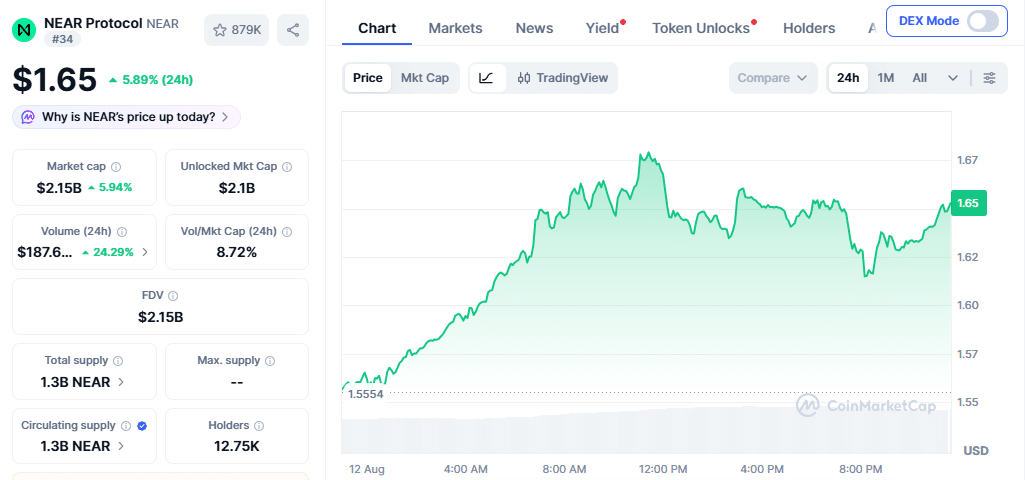Select the 24h time range

(848, 78)
